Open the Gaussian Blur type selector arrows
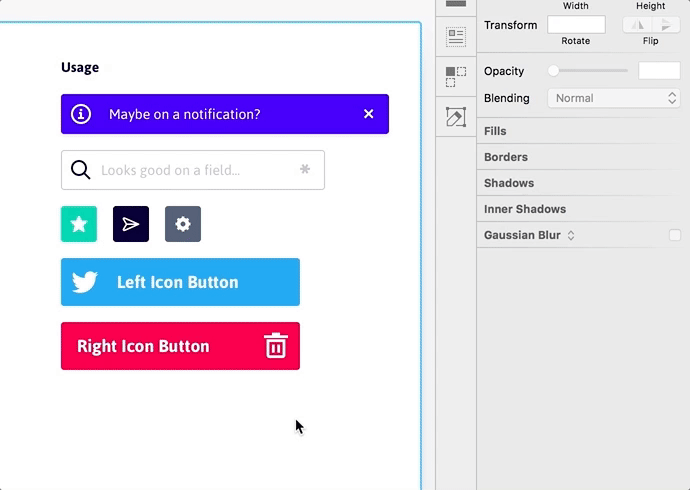 571,235
